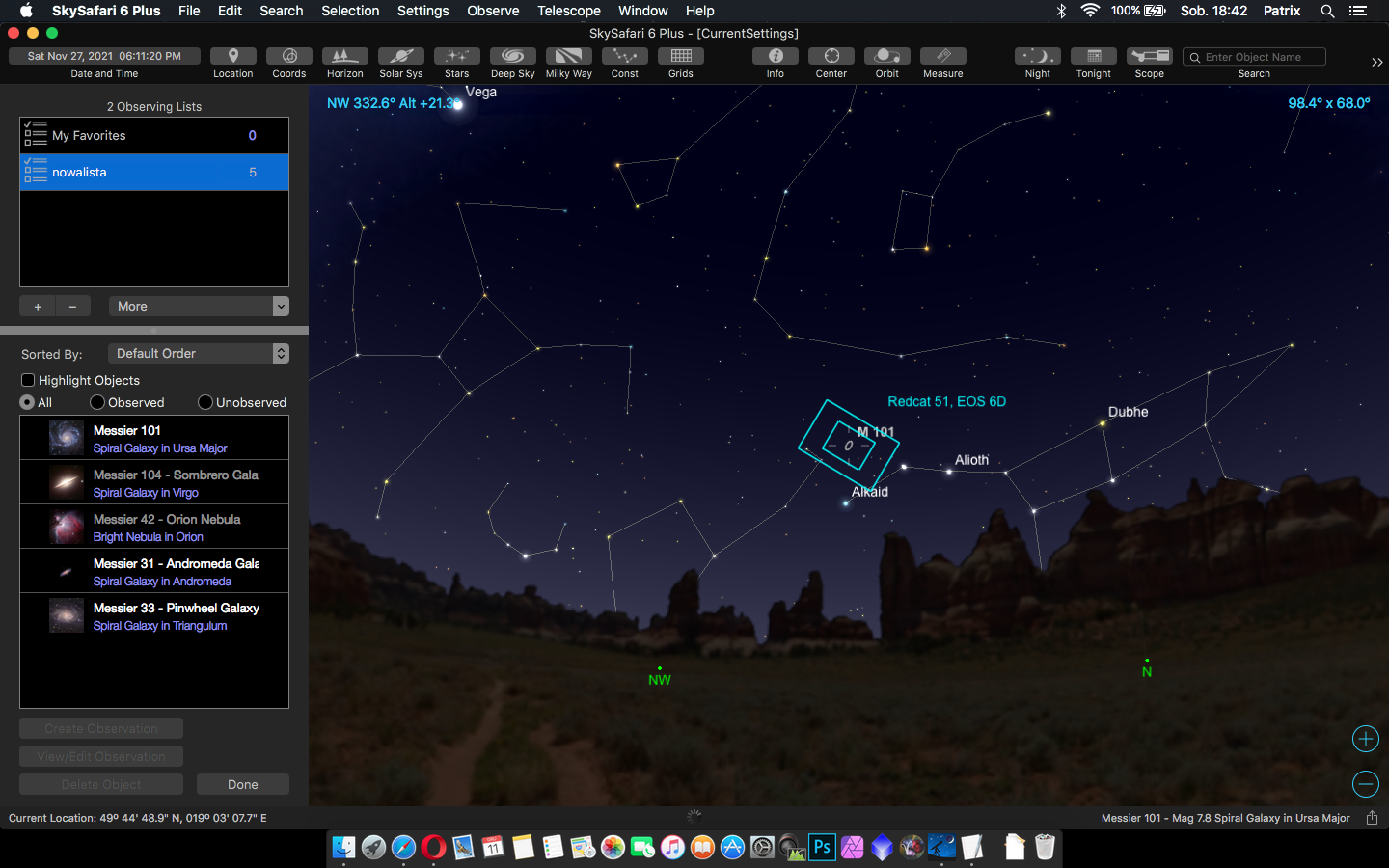Select the All radio button
The width and height of the screenshot is (1389, 868).
coord(27,402)
